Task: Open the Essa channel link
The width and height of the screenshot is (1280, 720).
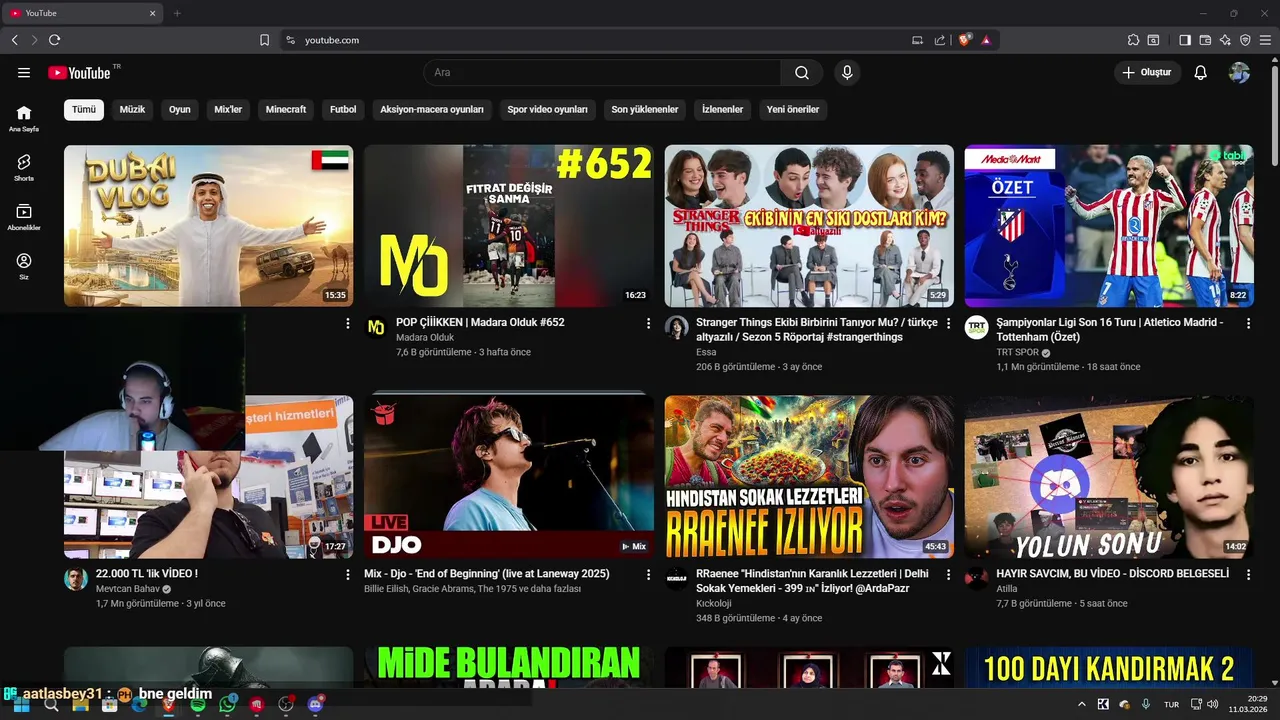Action: 706,353
